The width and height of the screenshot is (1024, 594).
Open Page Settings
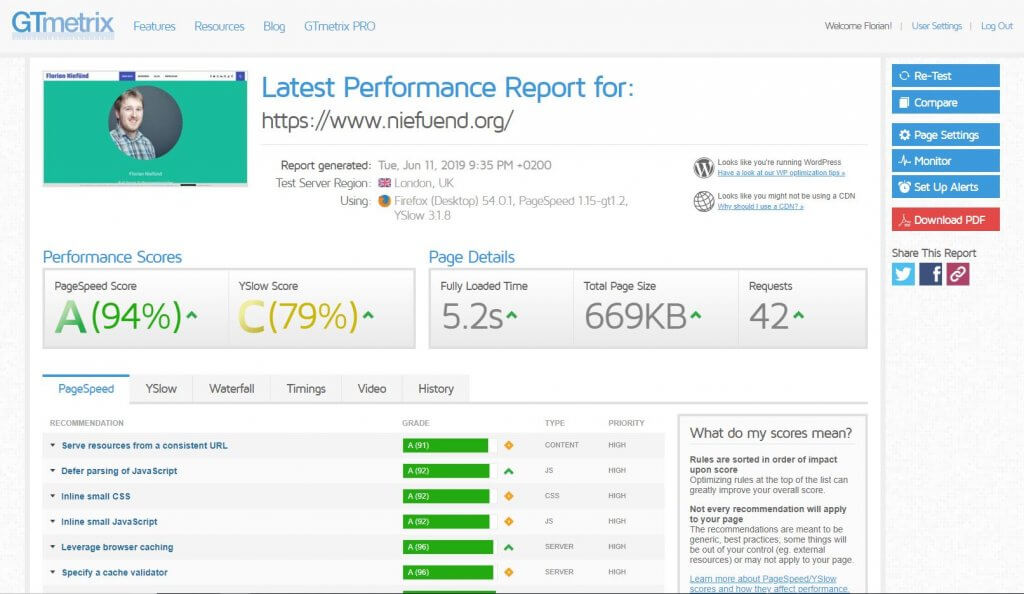pyautogui.click(x=946, y=134)
